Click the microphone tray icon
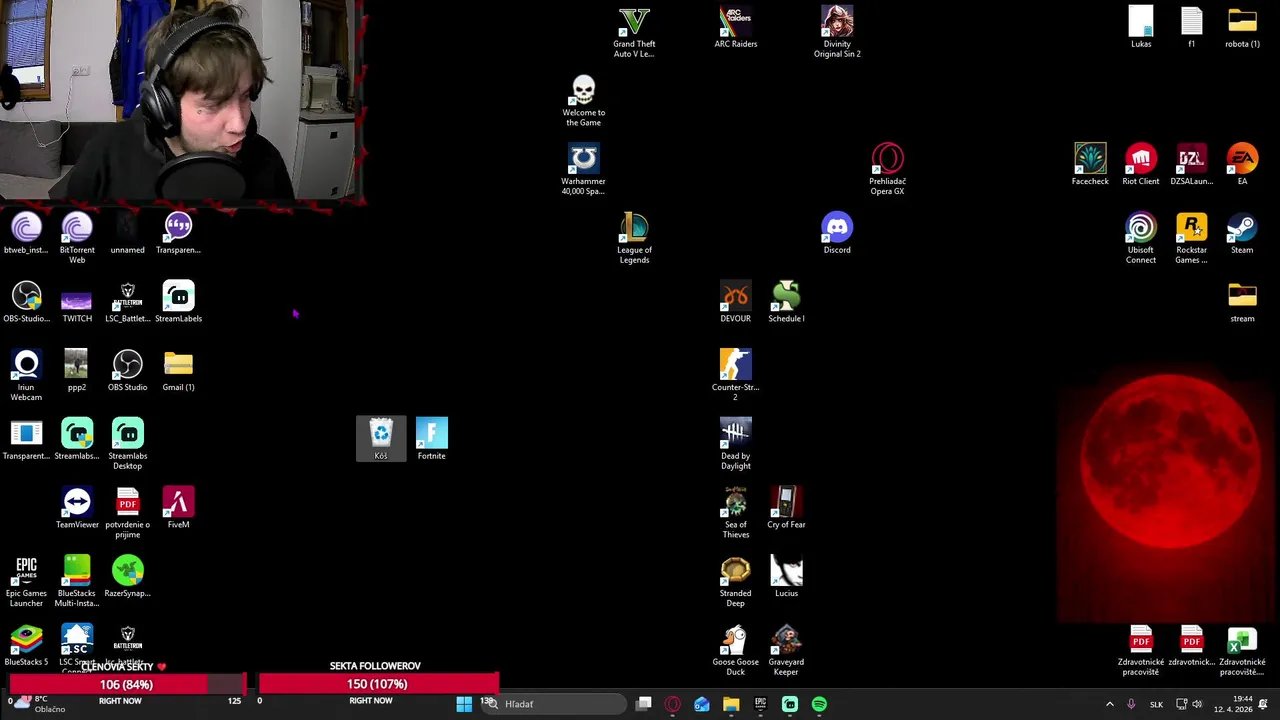1280x720 pixels. [1131, 704]
